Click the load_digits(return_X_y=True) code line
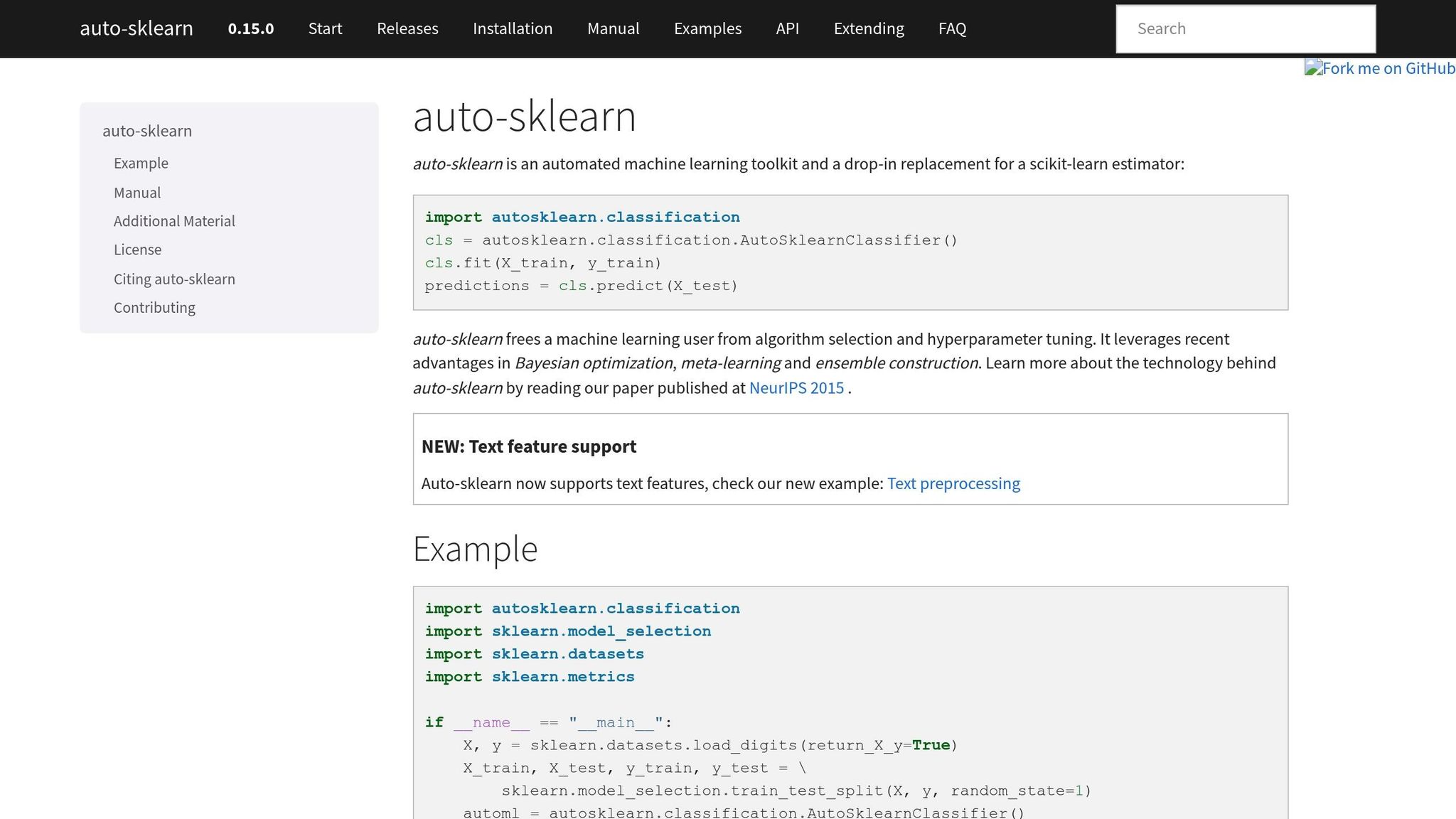Image resolution: width=1456 pixels, height=819 pixels. click(710, 745)
